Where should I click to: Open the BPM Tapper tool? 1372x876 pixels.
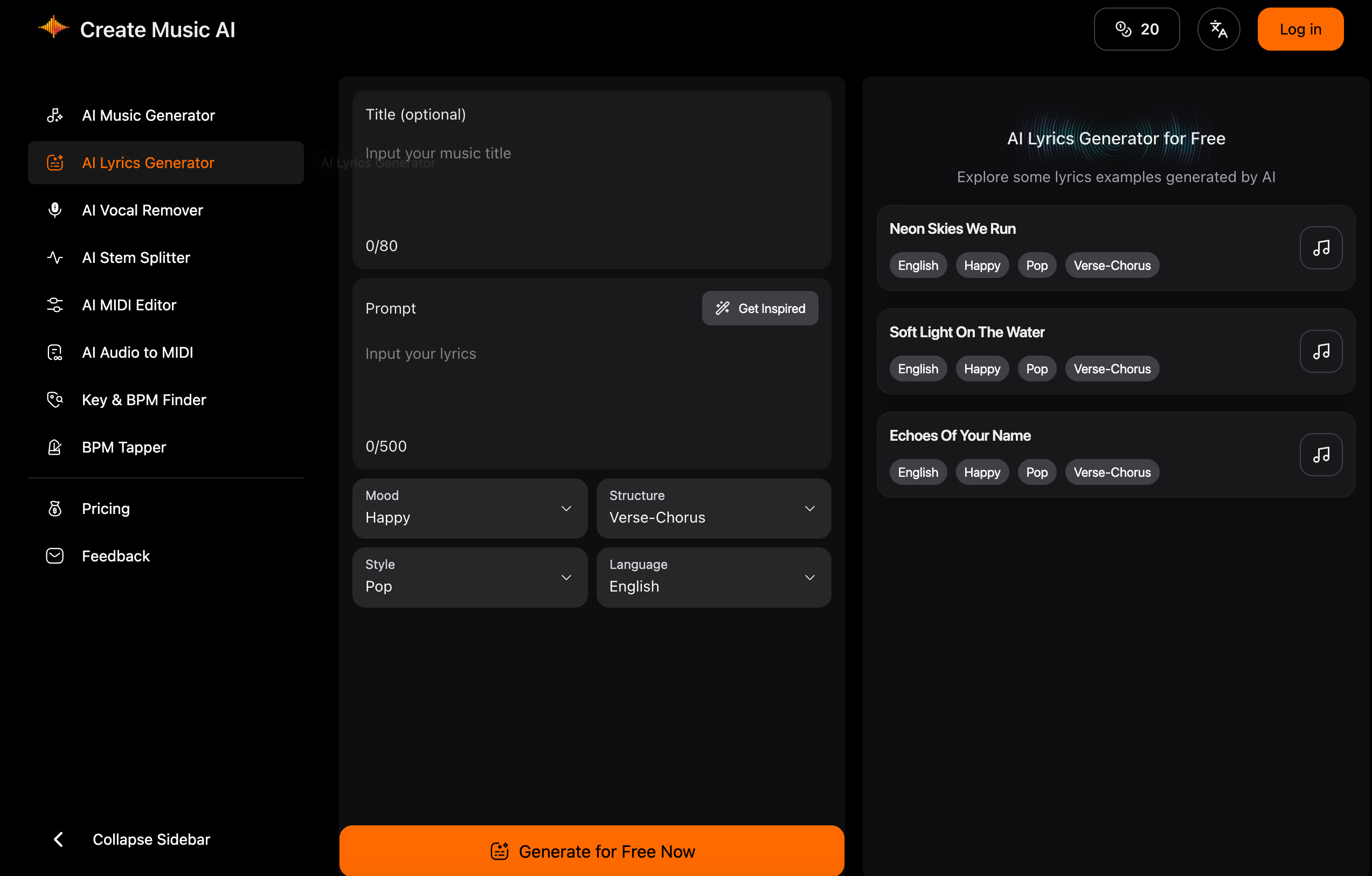point(124,447)
